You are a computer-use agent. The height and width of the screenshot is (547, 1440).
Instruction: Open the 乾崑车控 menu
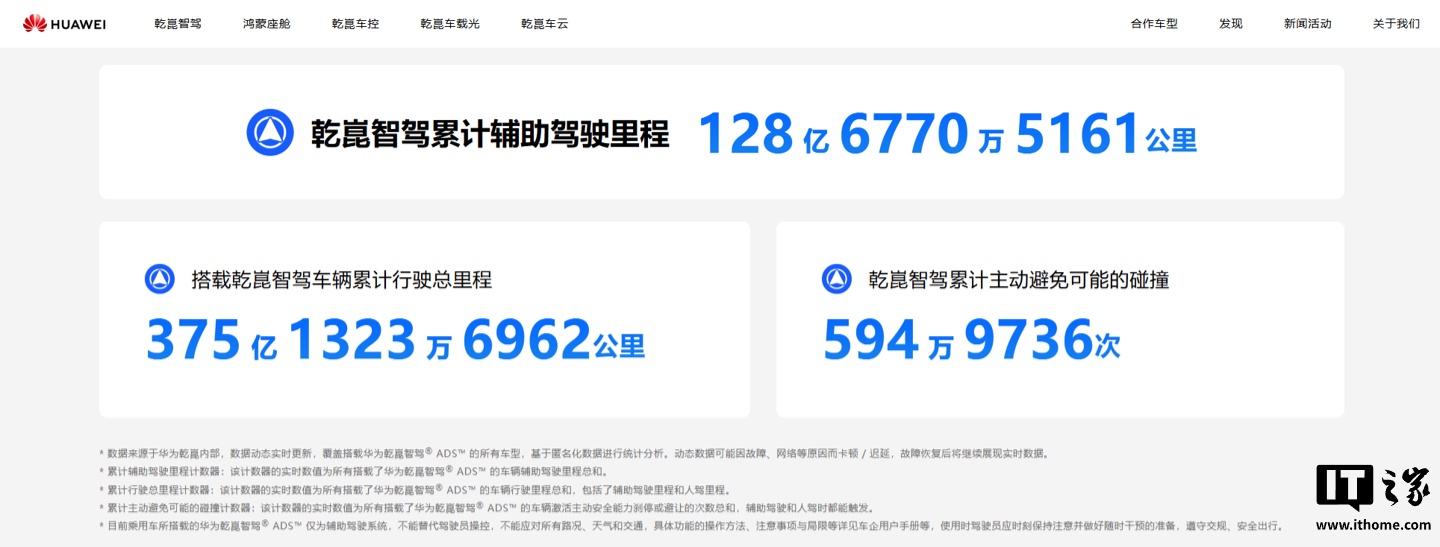(356, 23)
